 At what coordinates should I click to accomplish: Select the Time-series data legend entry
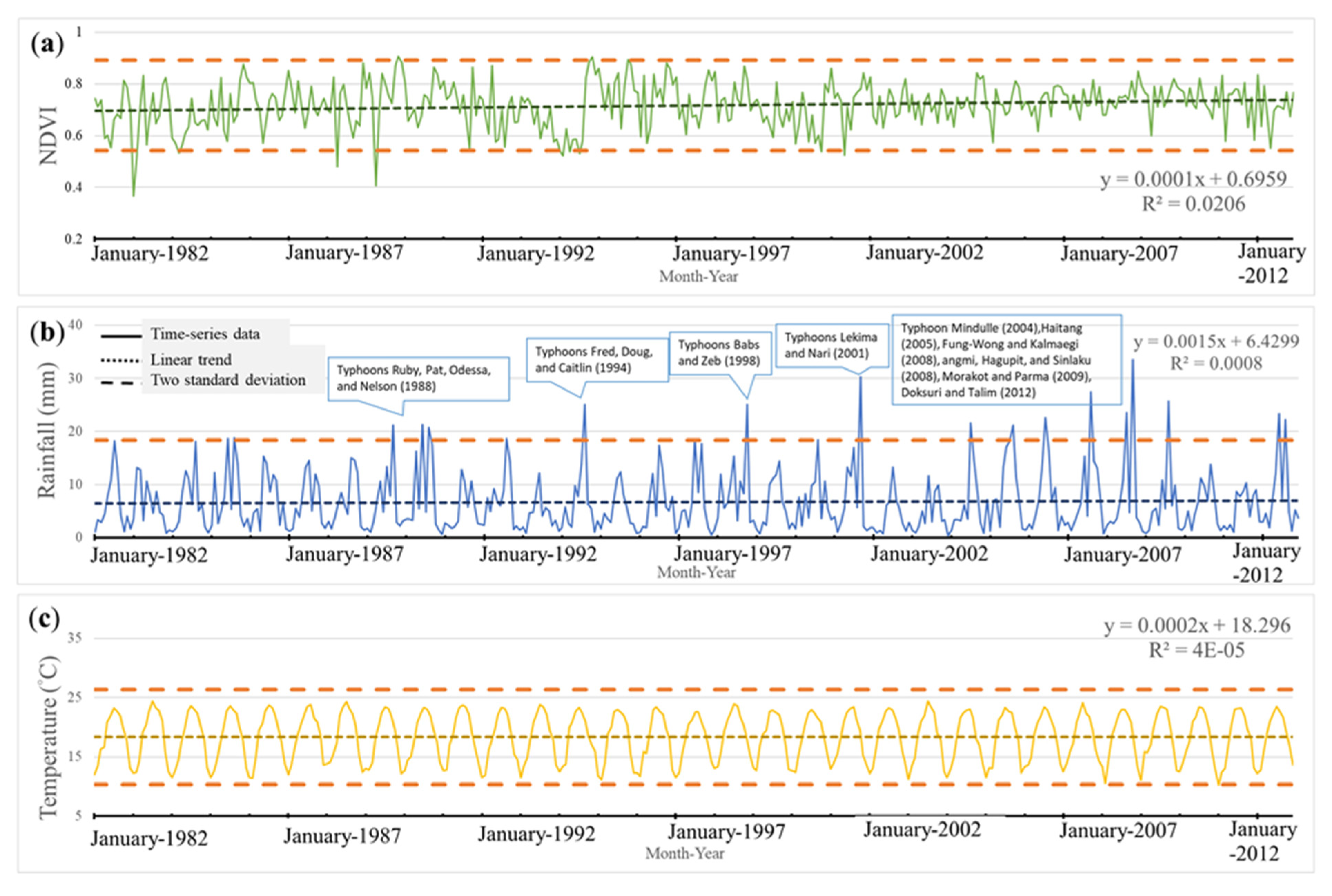click(x=205, y=334)
